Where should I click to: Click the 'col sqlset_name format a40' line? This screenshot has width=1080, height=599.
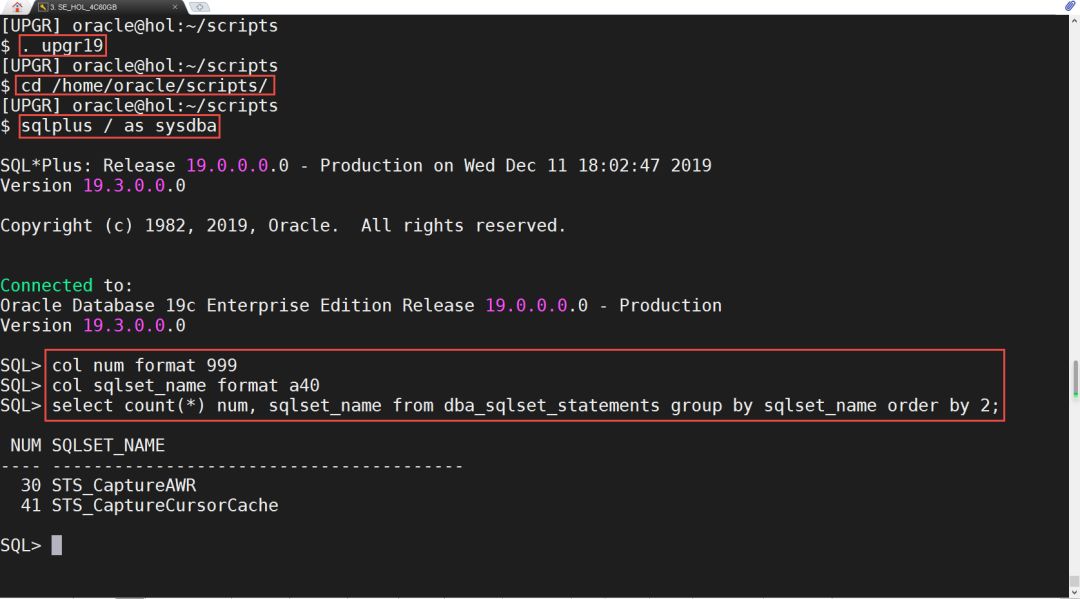click(x=186, y=386)
